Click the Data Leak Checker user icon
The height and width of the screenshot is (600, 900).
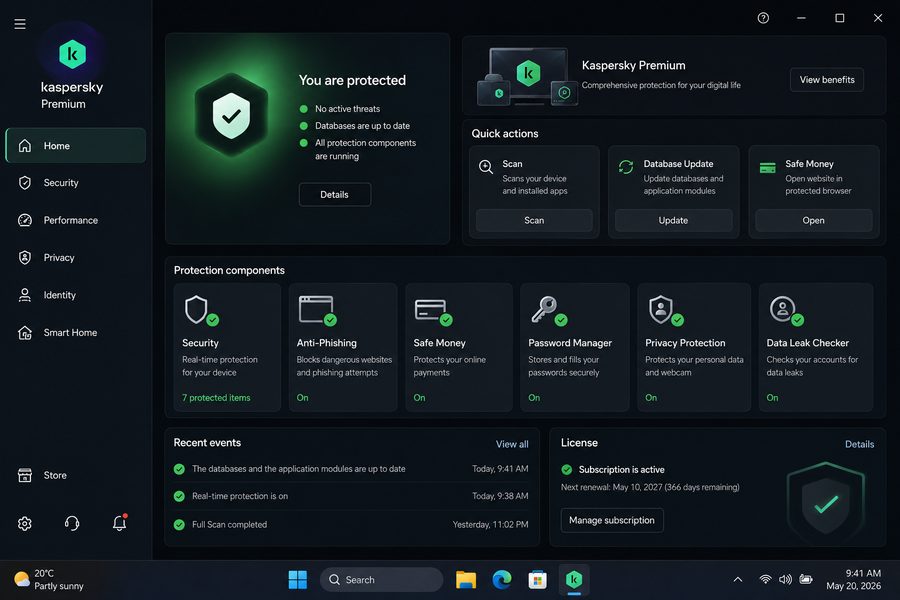coord(786,311)
